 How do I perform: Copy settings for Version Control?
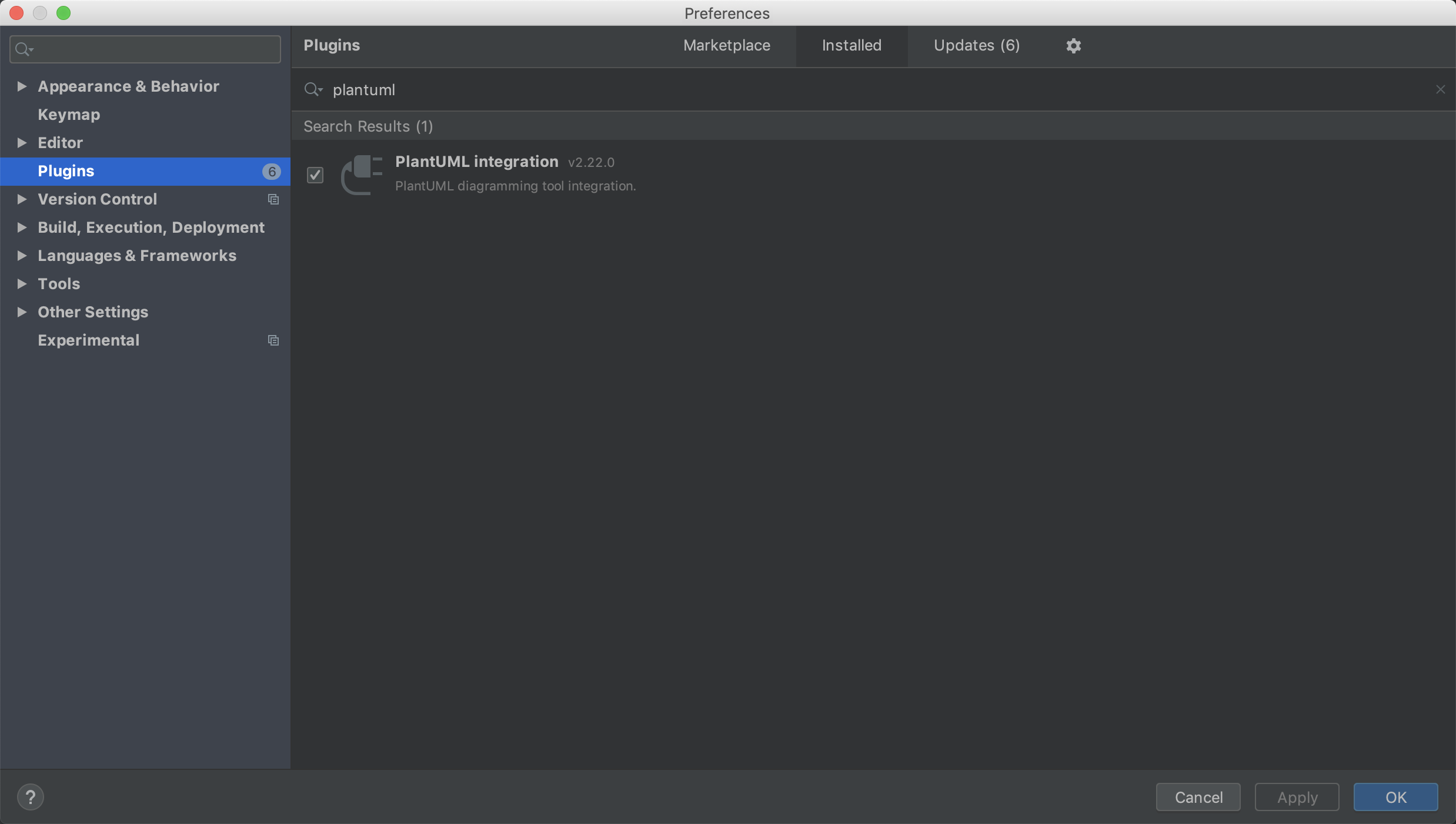tap(272, 199)
